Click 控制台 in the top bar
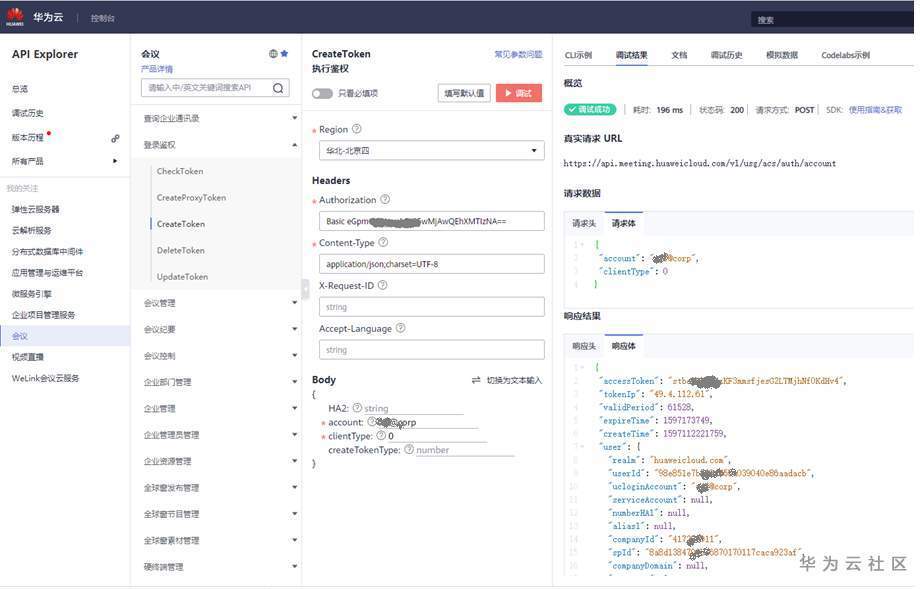The width and height of the screenshot is (920, 589). (x=103, y=18)
